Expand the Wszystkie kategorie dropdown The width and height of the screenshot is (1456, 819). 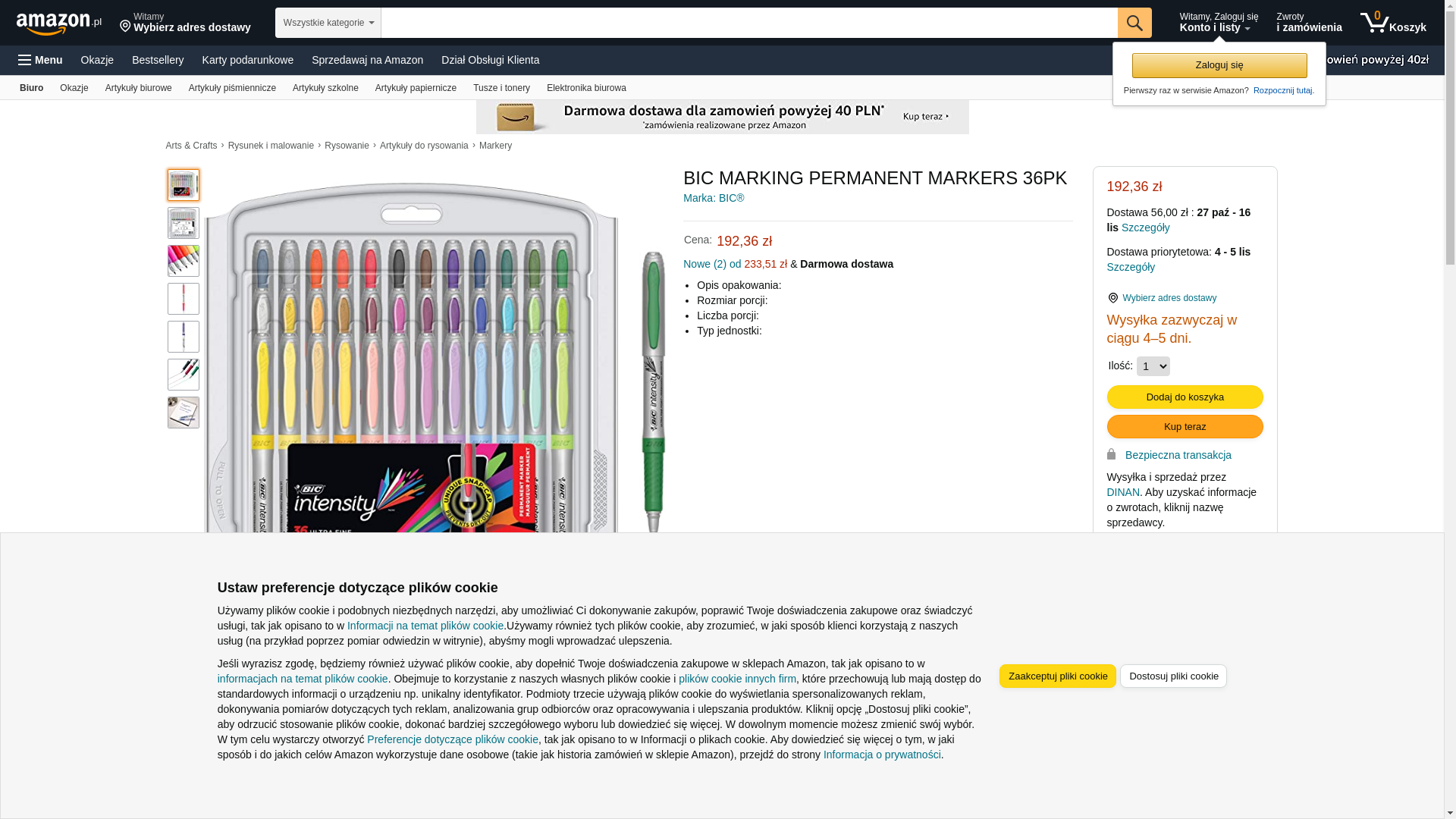click(328, 23)
